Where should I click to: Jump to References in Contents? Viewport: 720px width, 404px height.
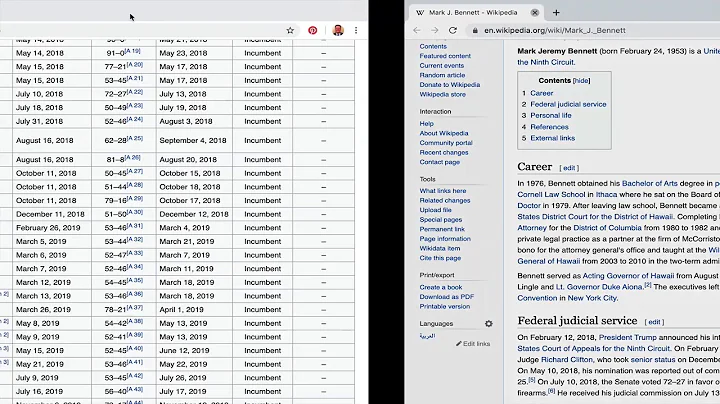coord(549,127)
